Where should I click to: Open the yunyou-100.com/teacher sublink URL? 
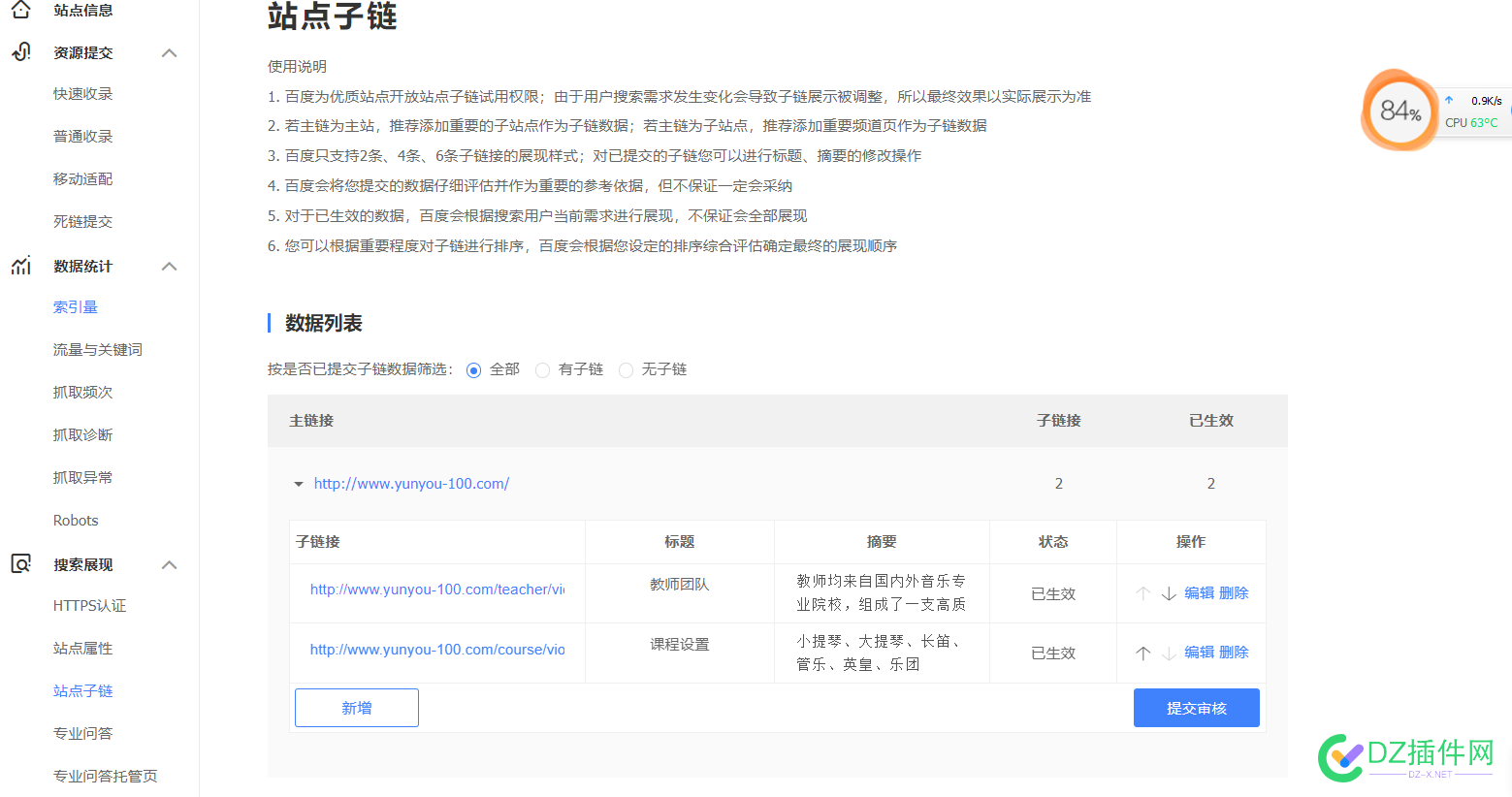(437, 590)
